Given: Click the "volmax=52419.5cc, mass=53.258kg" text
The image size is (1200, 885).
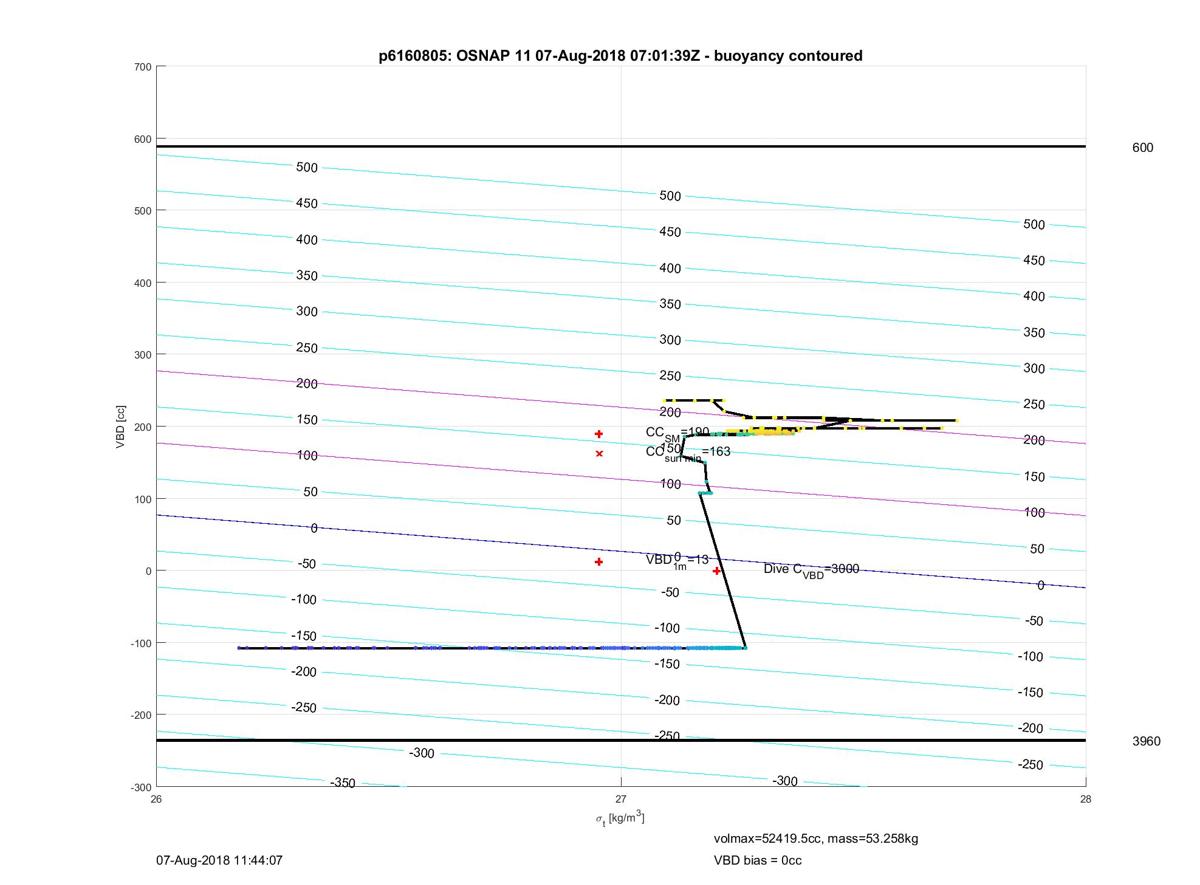Looking at the screenshot, I should point(815,838).
